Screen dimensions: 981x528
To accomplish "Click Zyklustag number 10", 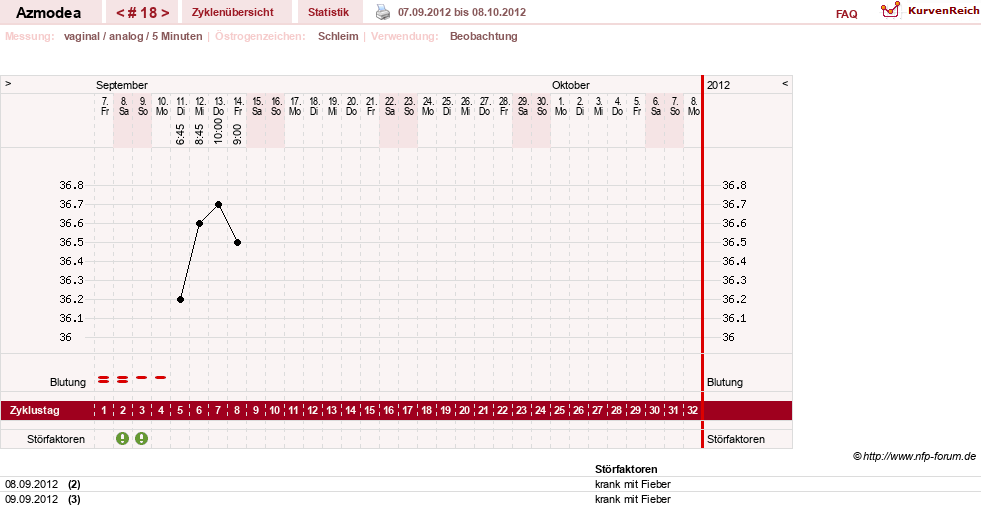I will point(275,410).
